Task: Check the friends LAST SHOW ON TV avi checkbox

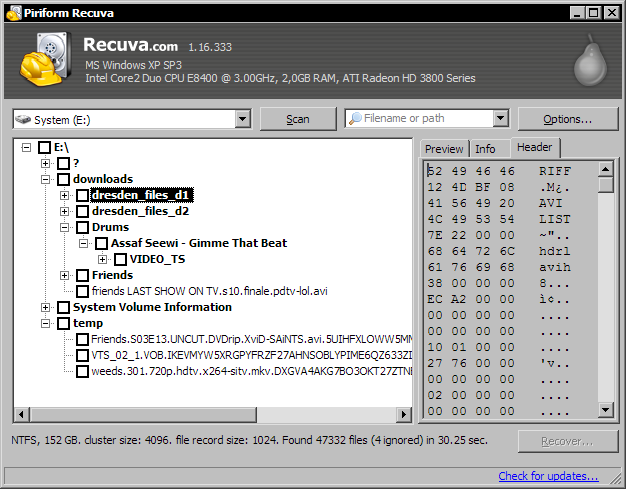Action: [x=83, y=291]
